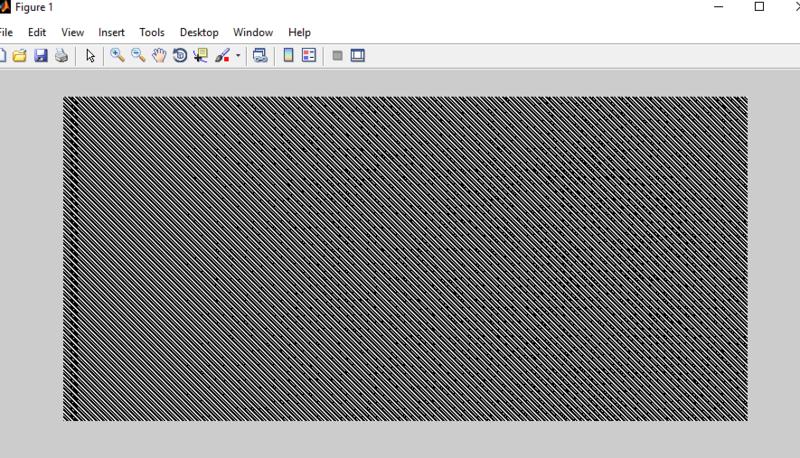Expand the brush color dropdown arrow
Screen dimensions: 800x458
[238, 57]
